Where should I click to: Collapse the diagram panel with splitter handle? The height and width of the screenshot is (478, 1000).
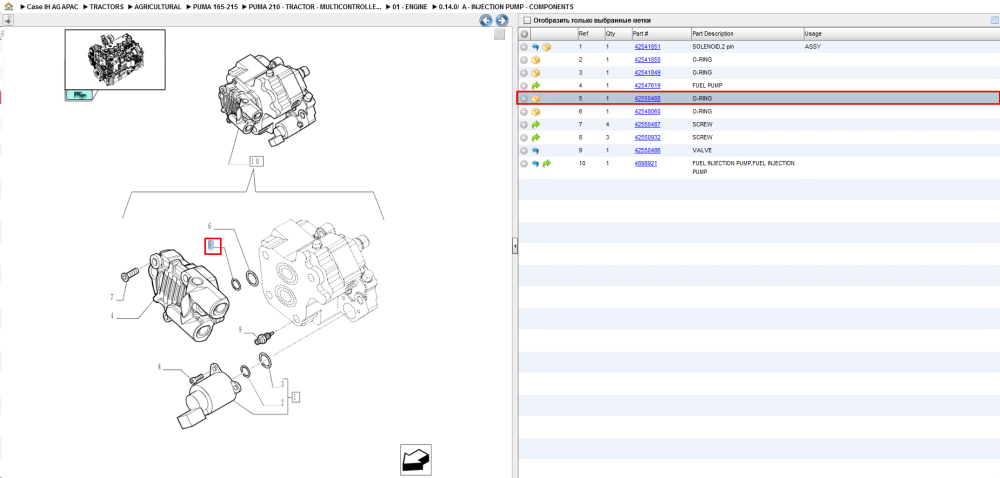515,246
